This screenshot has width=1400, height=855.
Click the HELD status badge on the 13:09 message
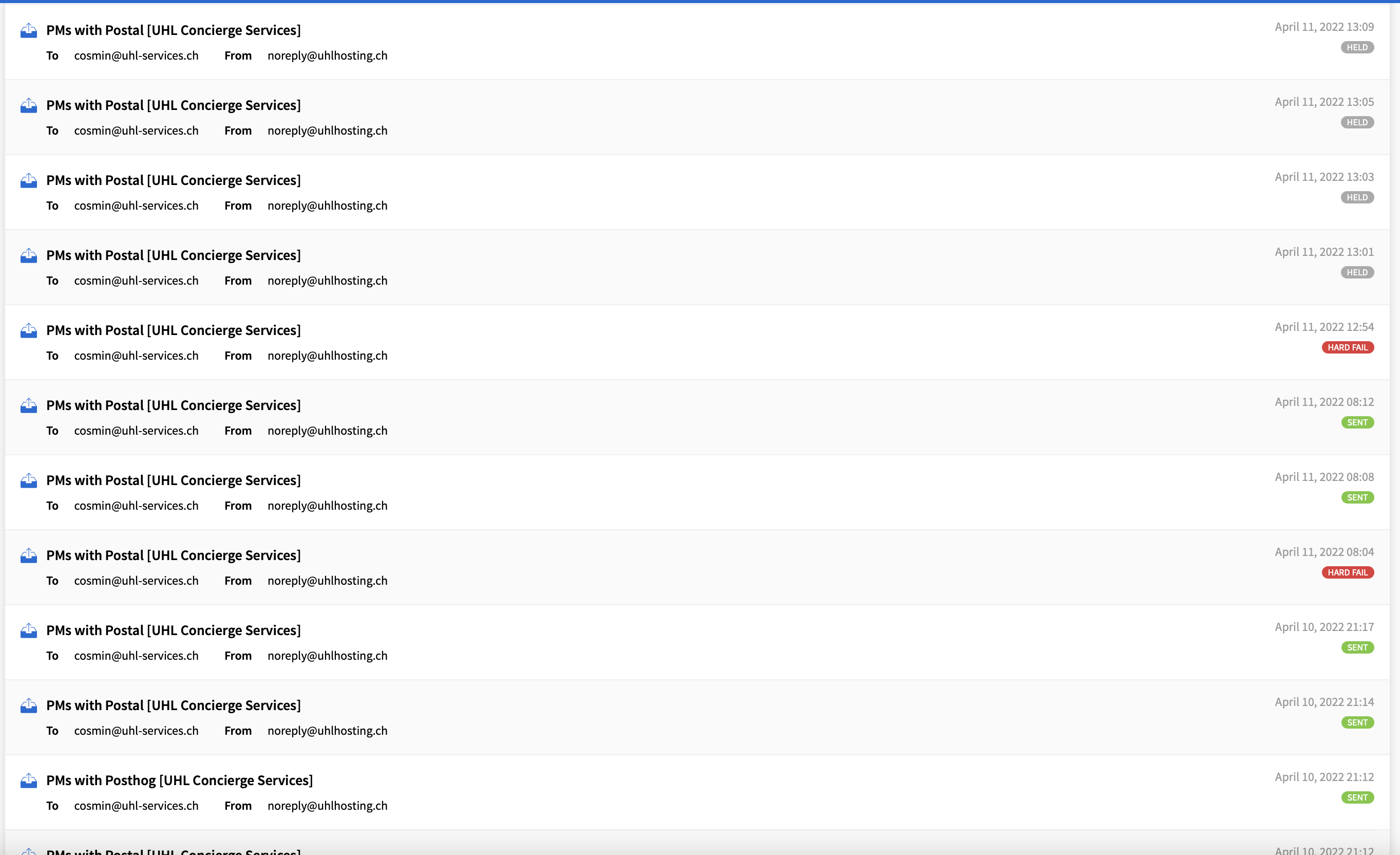click(1357, 47)
